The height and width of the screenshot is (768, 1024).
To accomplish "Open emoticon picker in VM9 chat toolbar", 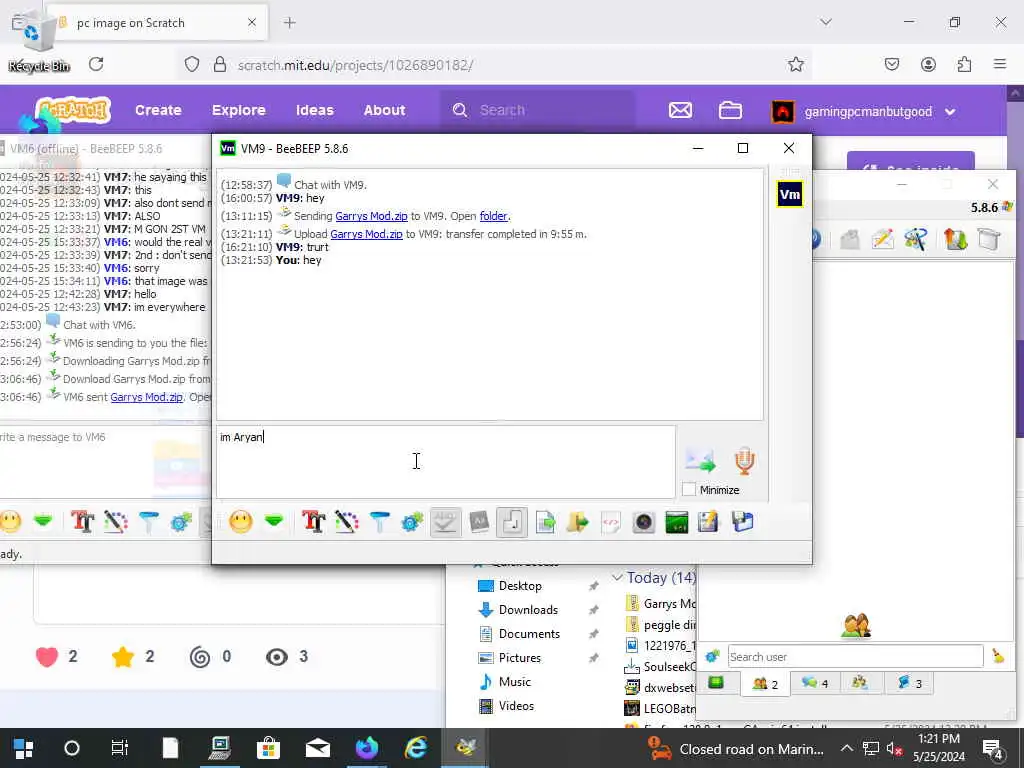I will pyautogui.click(x=241, y=522).
